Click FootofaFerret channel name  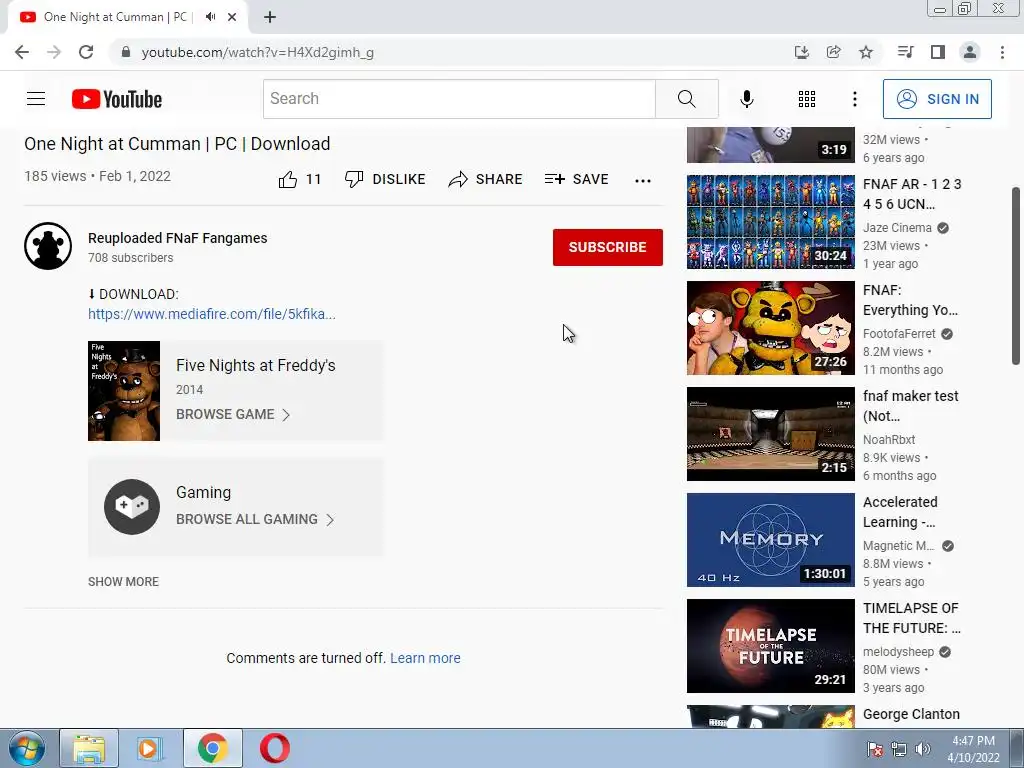pos(899,334)
